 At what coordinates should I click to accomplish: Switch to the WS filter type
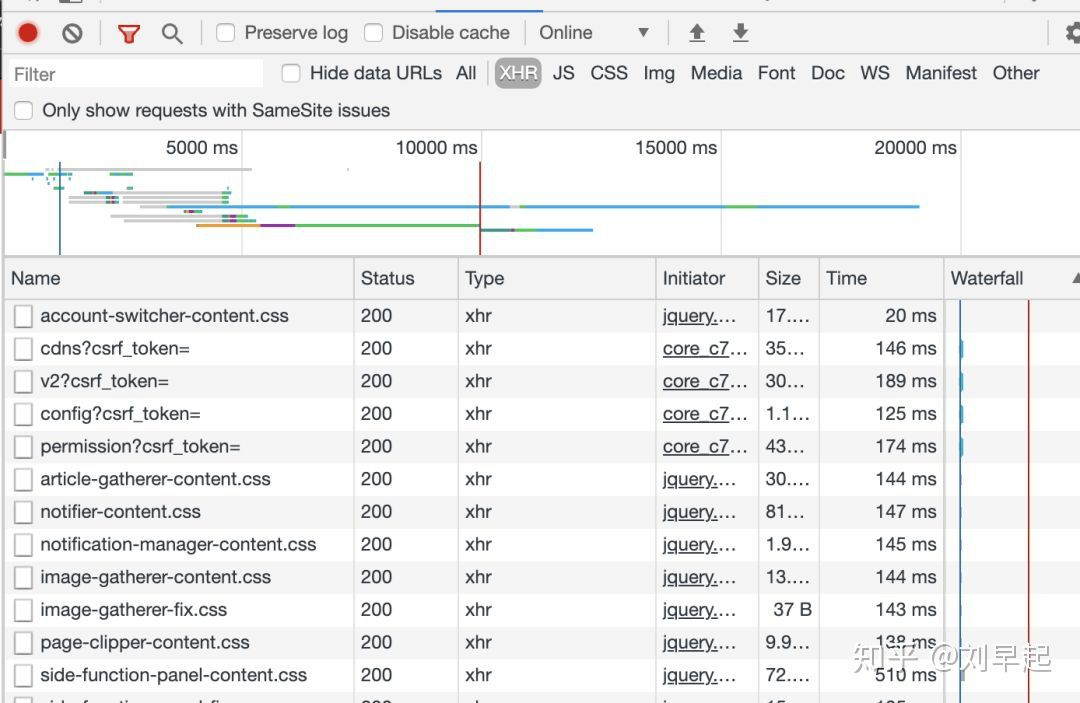[x=875, y=73]
